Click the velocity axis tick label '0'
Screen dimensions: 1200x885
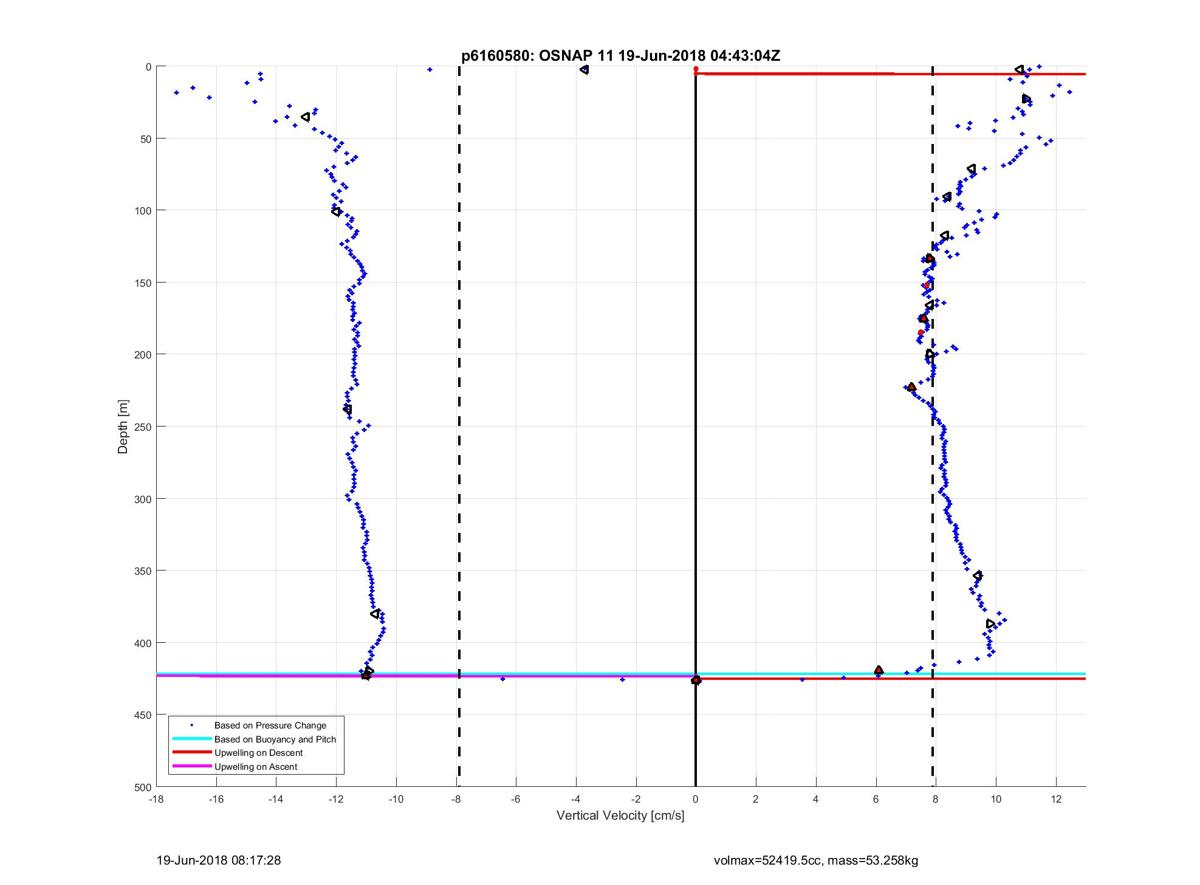click(x=696, y=799)
